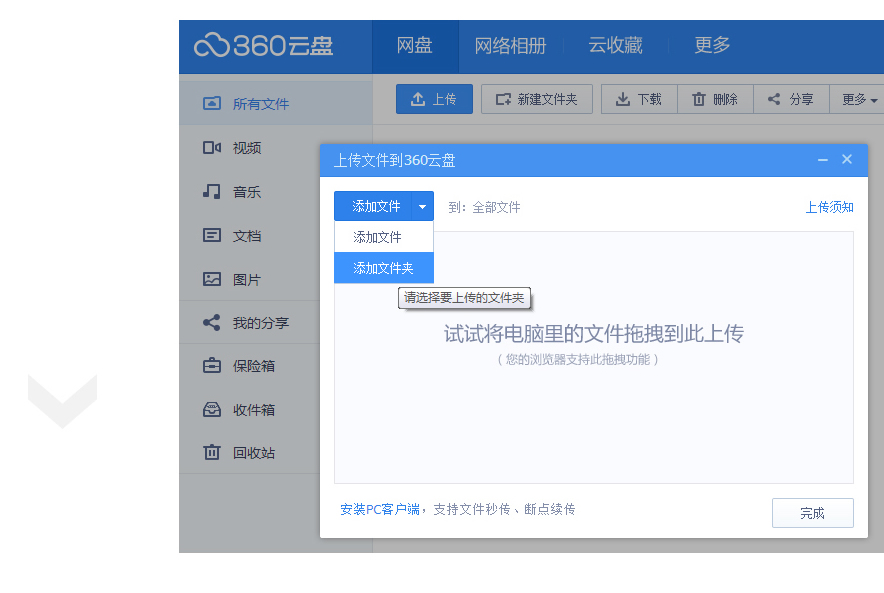The image size is (884, 593).
Task: Click the share icon on 分享
Action: click(774, 99)
